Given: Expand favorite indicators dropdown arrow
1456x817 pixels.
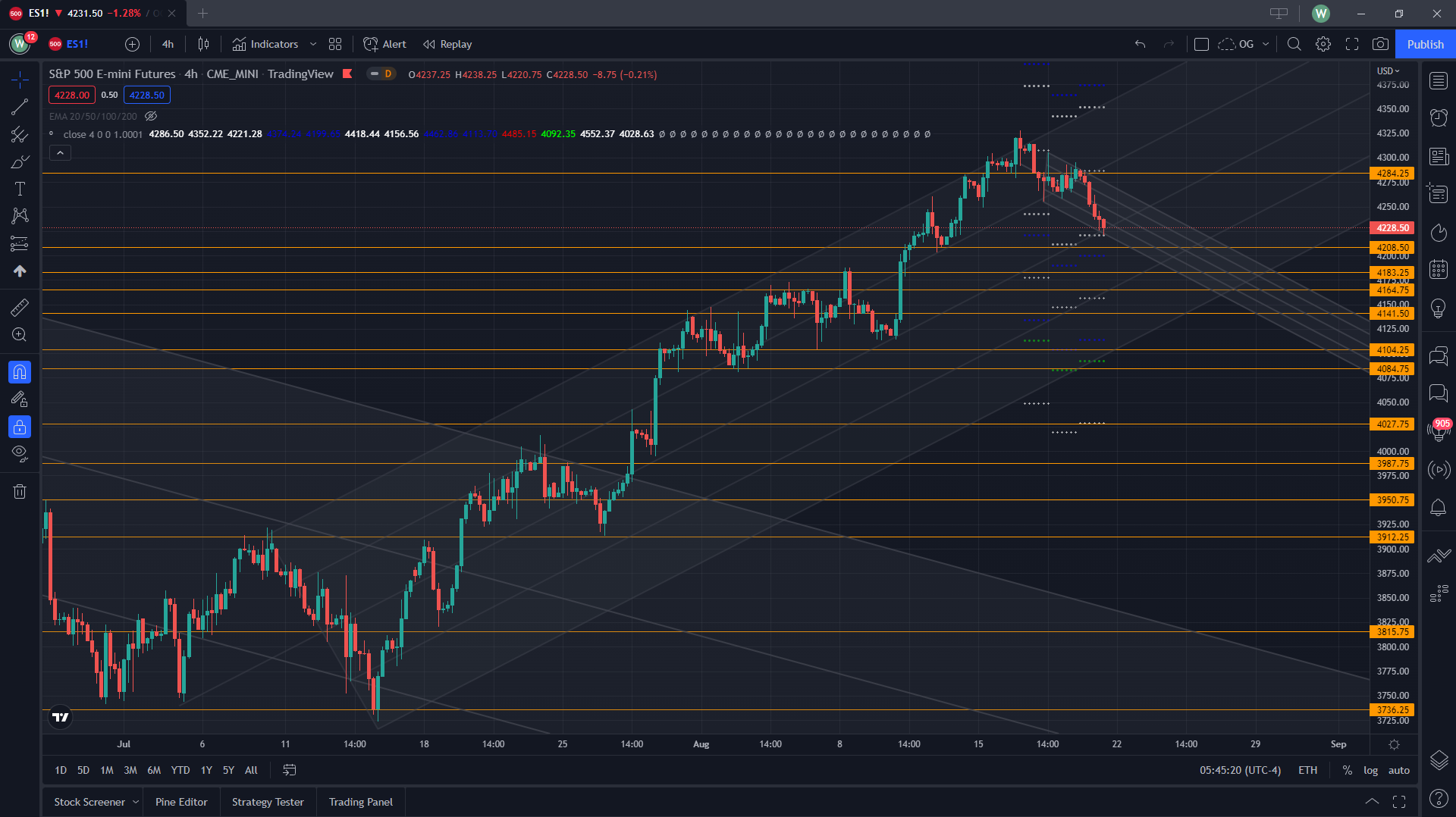Looking at the screenshot, I should pos(312,44).
